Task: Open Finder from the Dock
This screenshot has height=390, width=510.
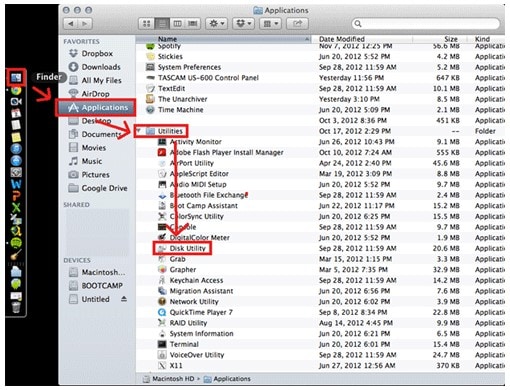Action: click(x=16, y=78)
